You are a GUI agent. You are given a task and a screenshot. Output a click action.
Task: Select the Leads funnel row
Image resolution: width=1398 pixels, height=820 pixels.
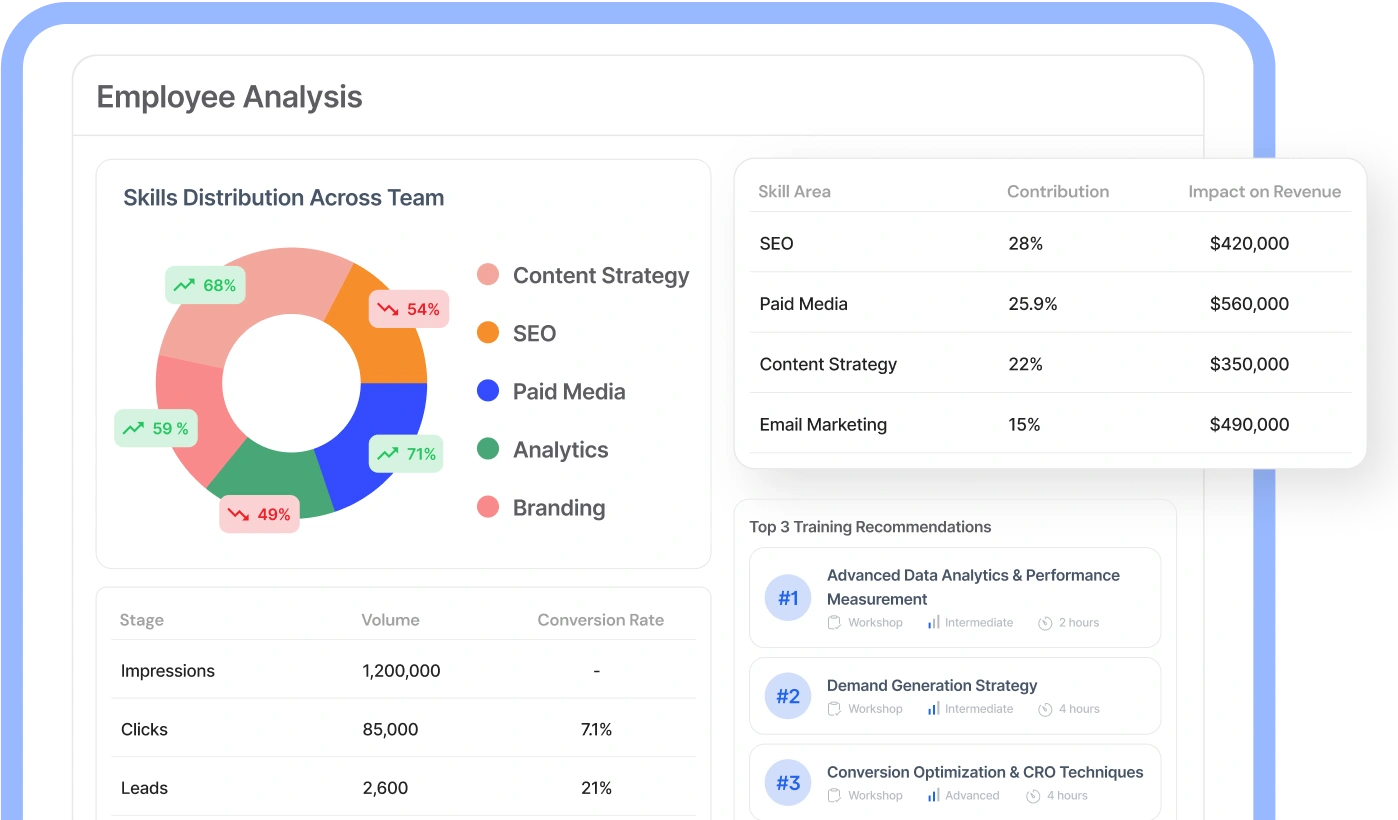pos(404,787)
